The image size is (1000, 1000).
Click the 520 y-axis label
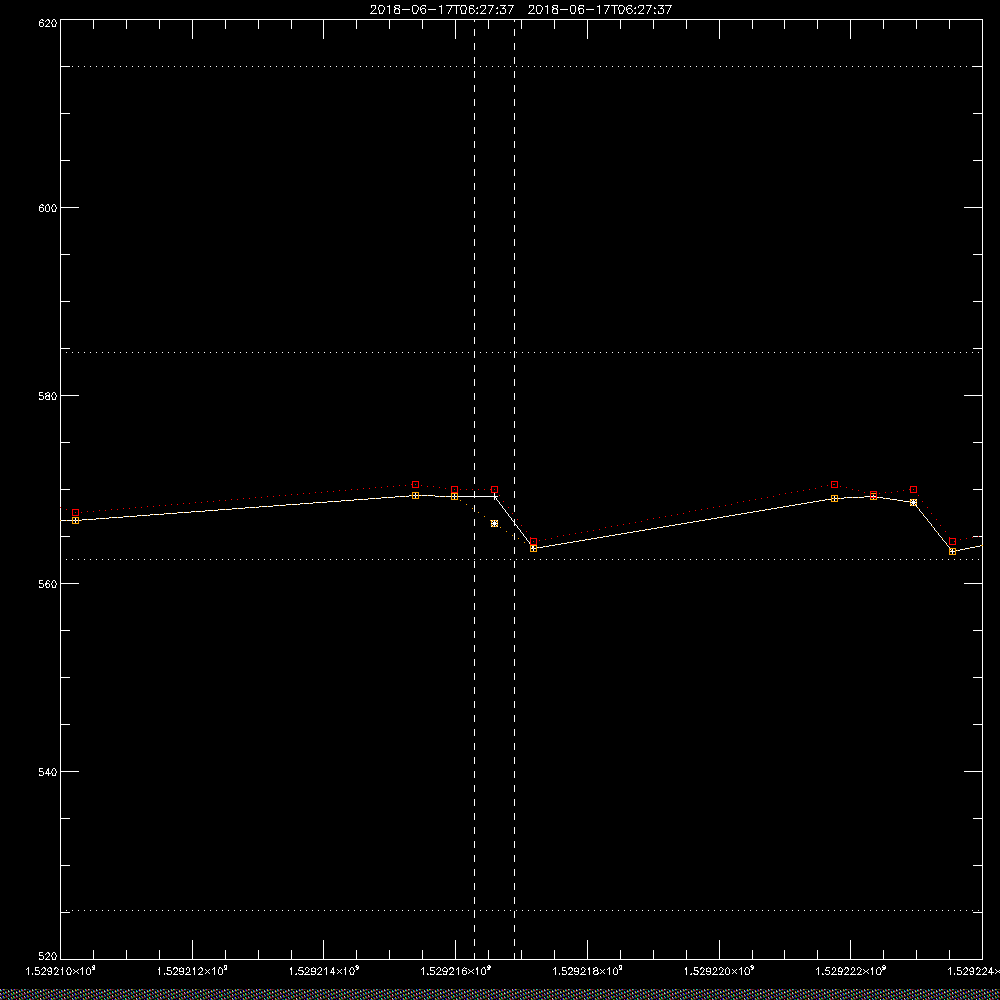tap(48, 957)
